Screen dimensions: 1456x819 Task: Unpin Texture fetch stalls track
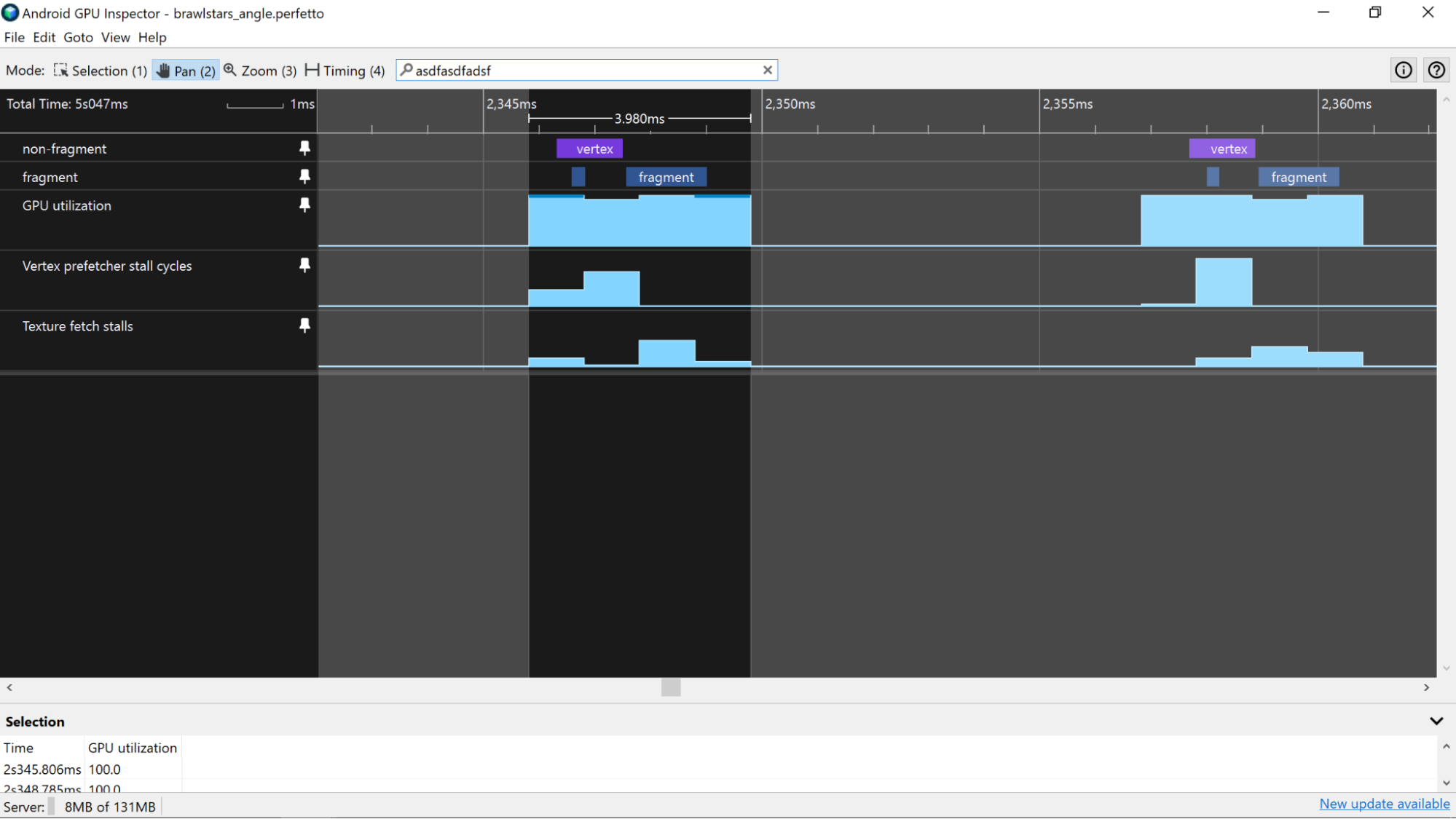coord(304,325)
